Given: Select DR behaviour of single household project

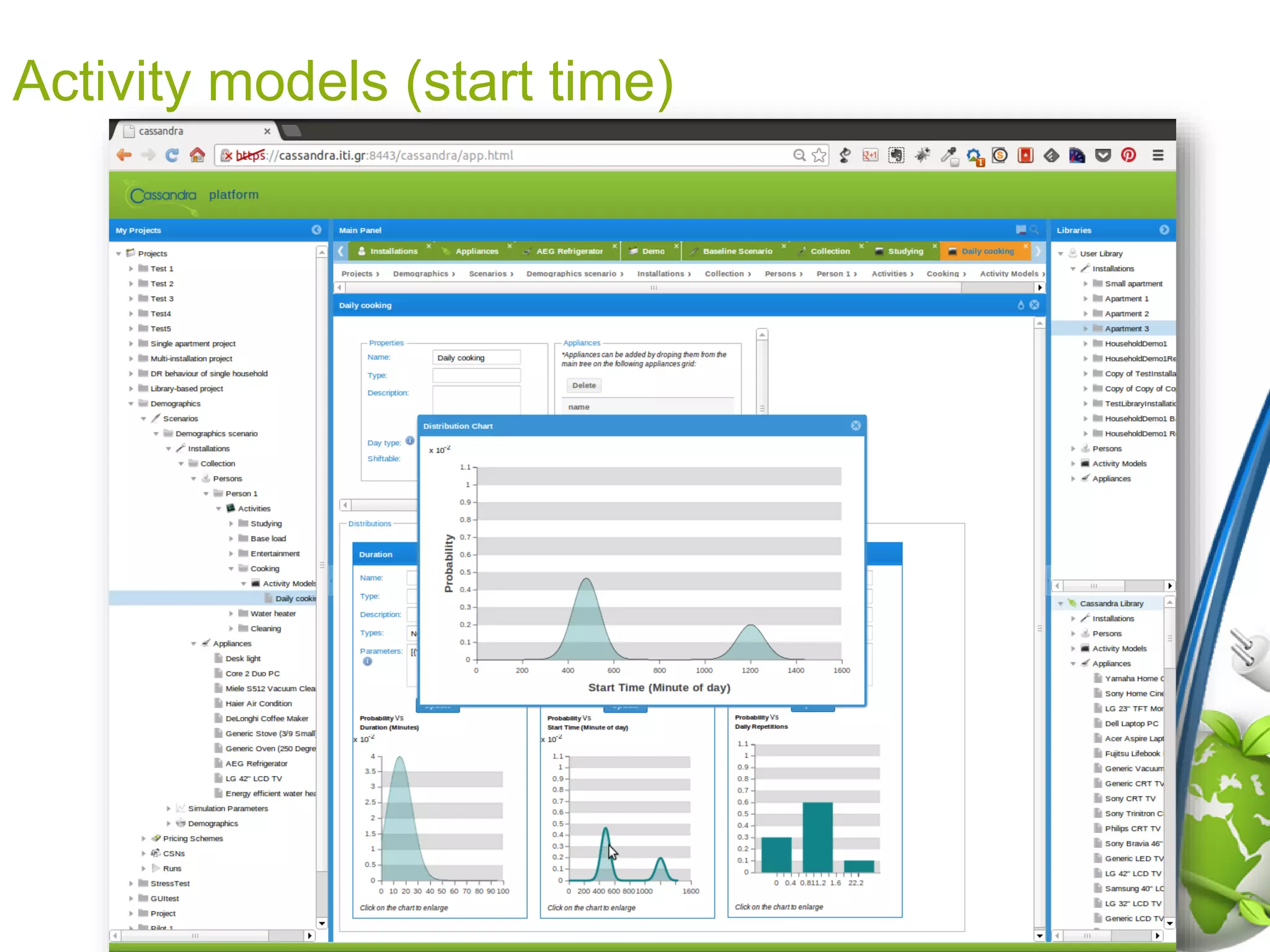Looking at the screenshot, I should pos(208,373).
